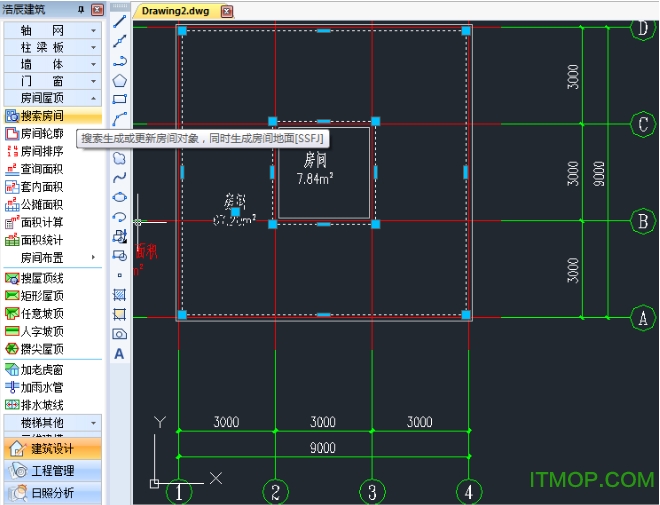Click the 搜索房间 command
This screenshot has width=660, height=505.
(53, 116)
